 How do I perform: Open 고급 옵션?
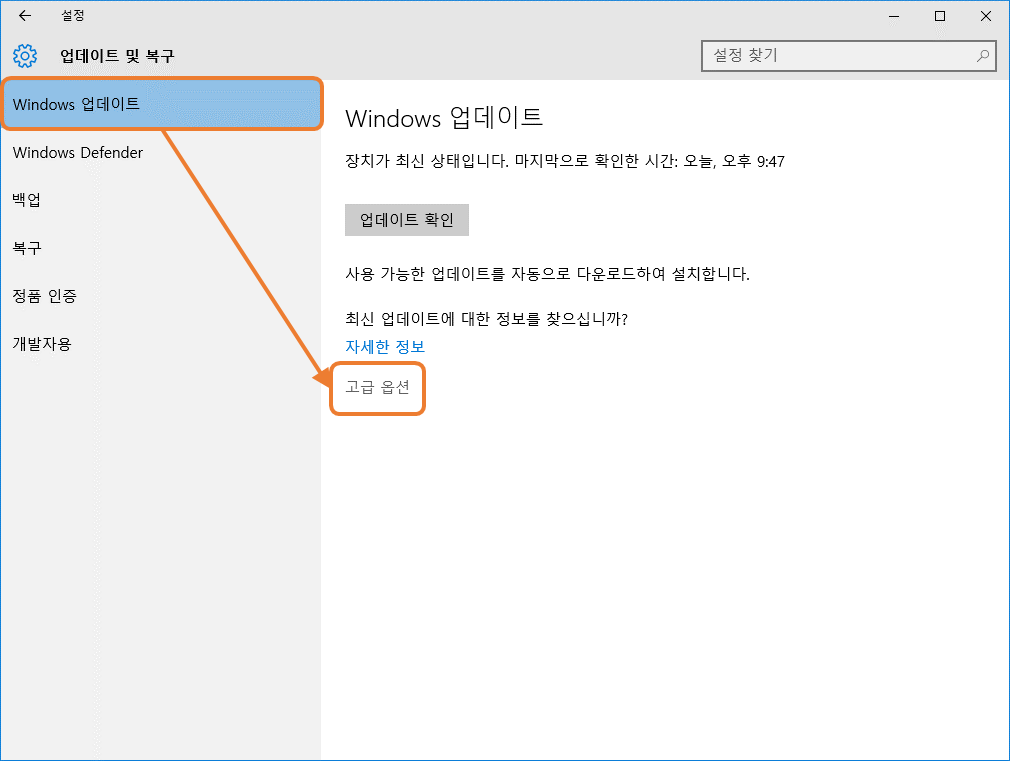[x=377, y=388]
